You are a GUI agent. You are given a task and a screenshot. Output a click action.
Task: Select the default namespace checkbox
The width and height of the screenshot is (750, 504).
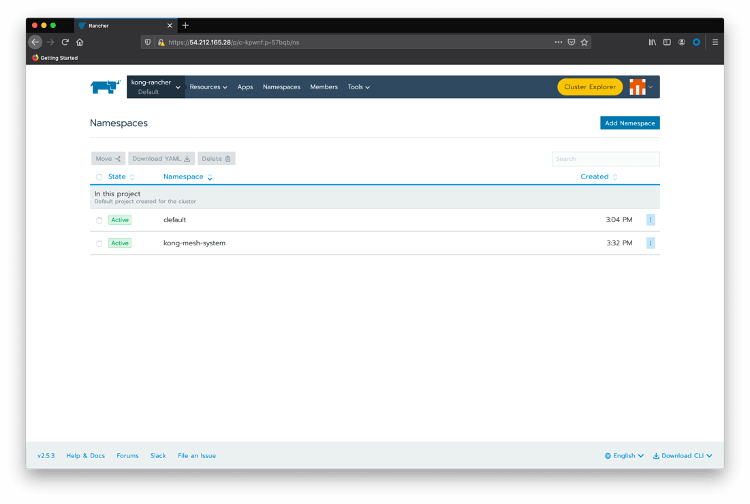99,220
